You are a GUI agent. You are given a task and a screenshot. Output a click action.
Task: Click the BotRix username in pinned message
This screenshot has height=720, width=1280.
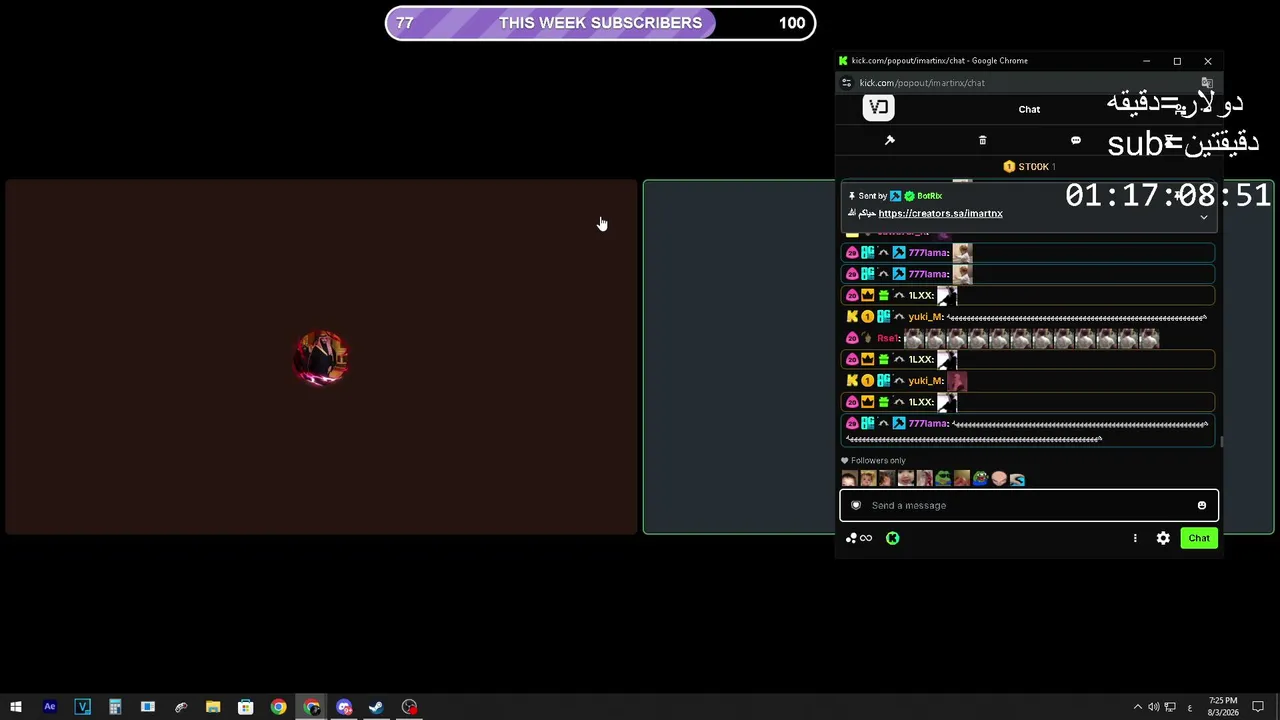tap(929, 196)
